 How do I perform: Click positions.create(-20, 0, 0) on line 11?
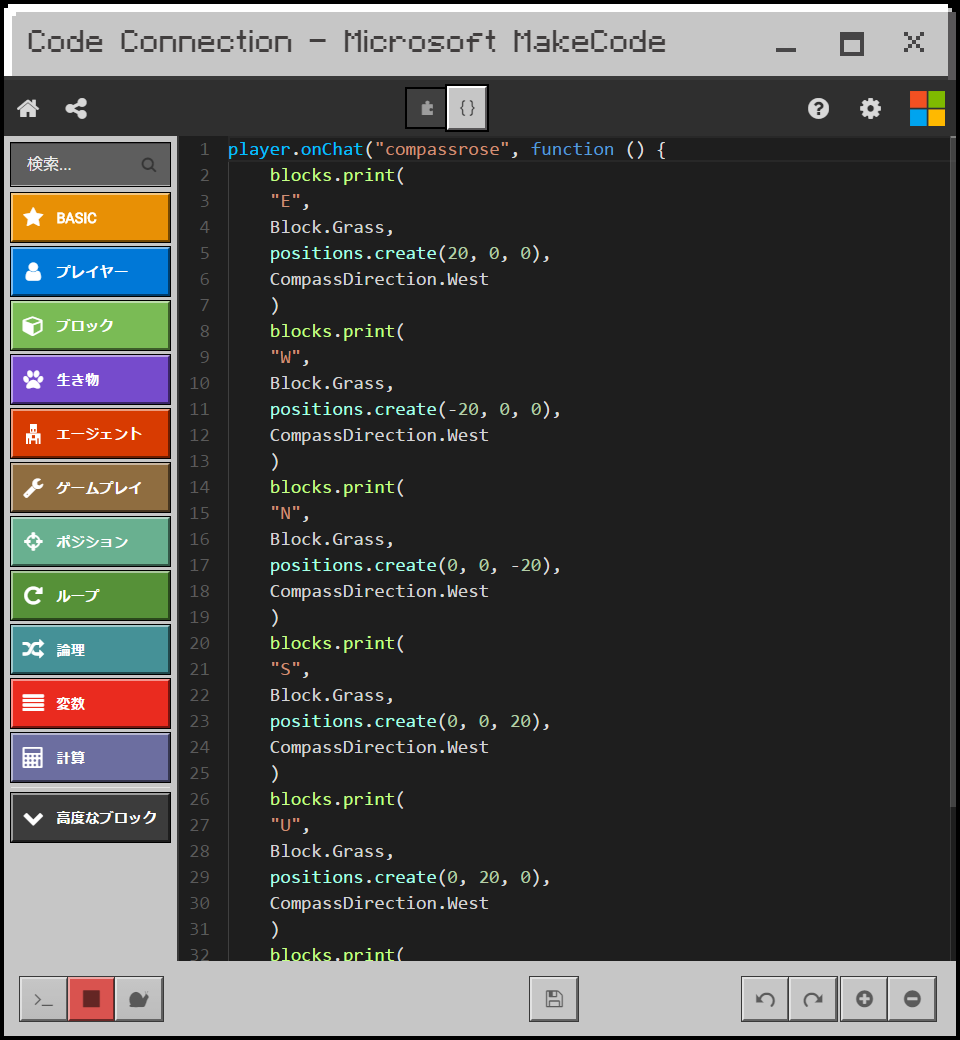coord(411,409)
